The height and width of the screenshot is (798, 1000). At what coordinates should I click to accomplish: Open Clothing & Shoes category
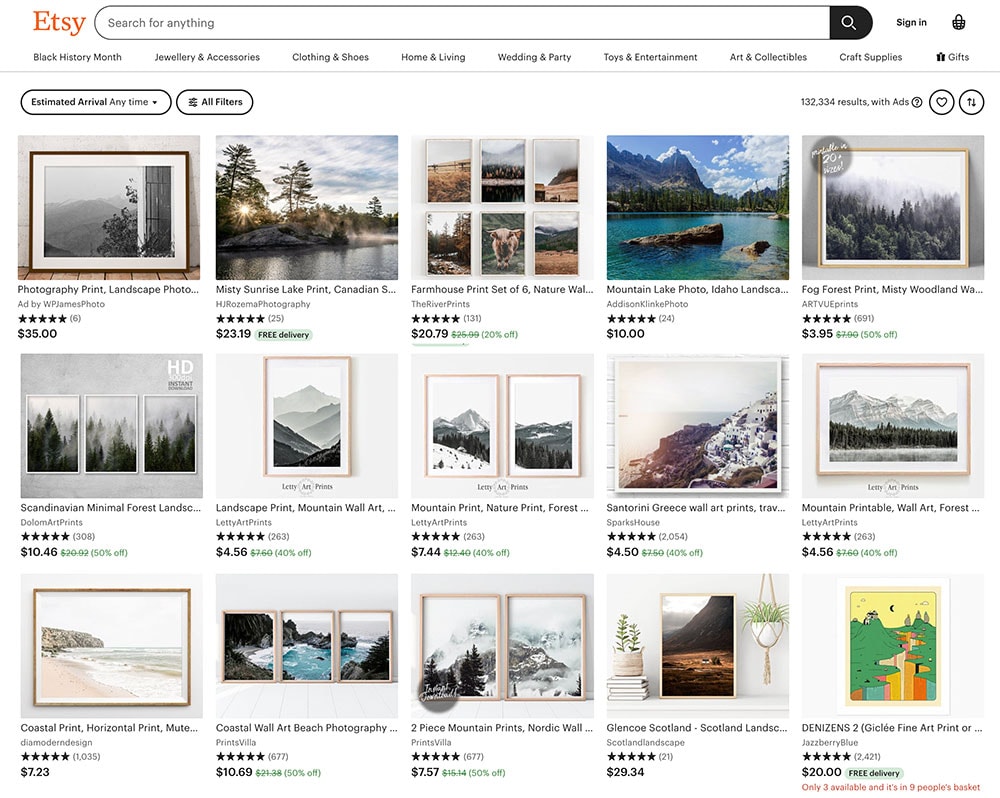pyautogui.click(x=330, y=57)
